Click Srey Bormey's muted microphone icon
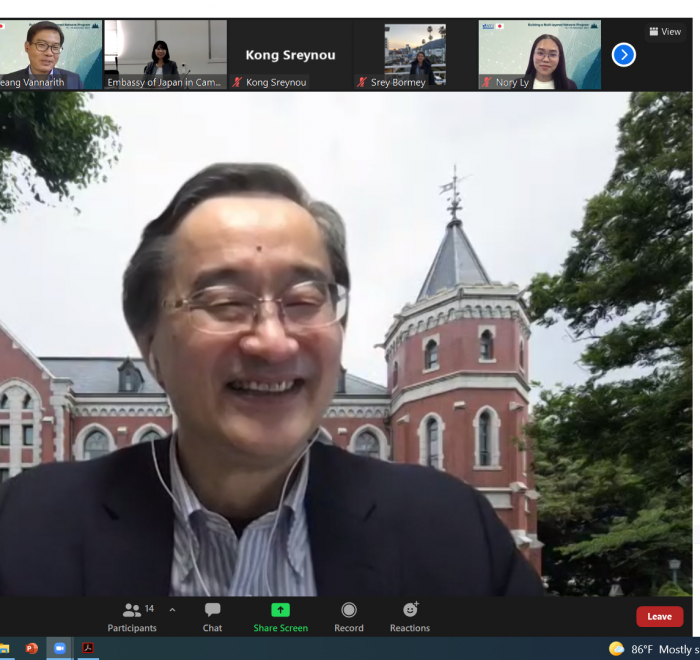700x660 pixels. [x=362, y=83]
